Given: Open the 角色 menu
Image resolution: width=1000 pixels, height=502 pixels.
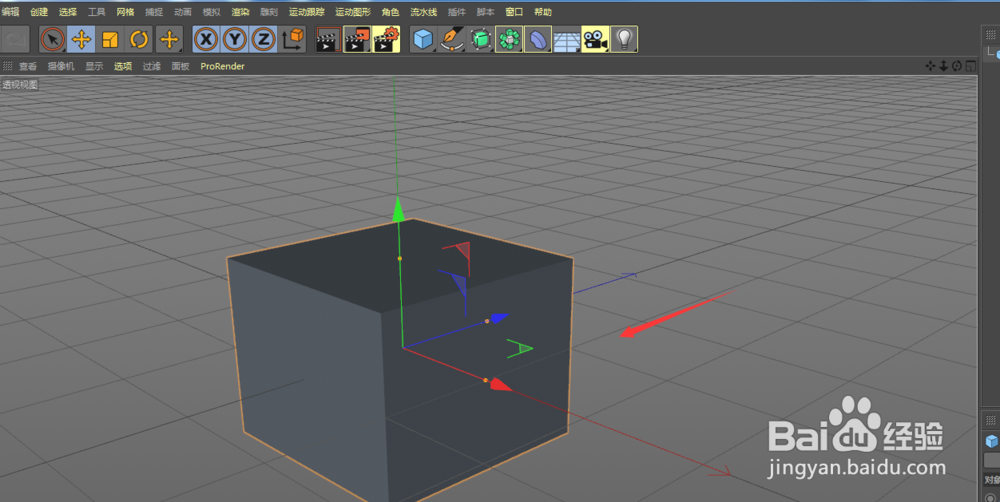Looking at the screenshot, I should [x=390, y=12].
